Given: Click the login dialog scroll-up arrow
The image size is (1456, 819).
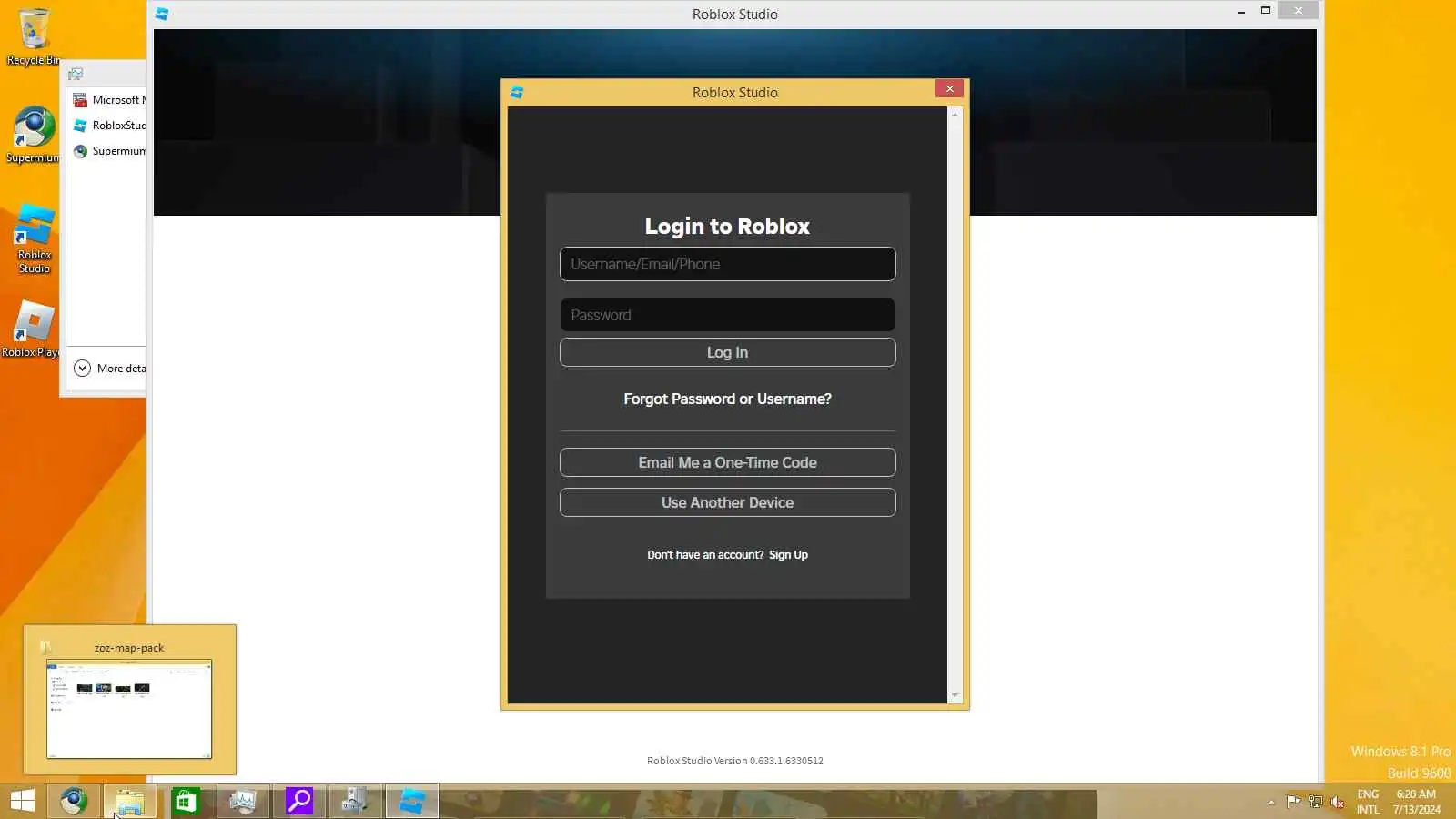Looking at the screenshot, I should click(x=955, y=115).
